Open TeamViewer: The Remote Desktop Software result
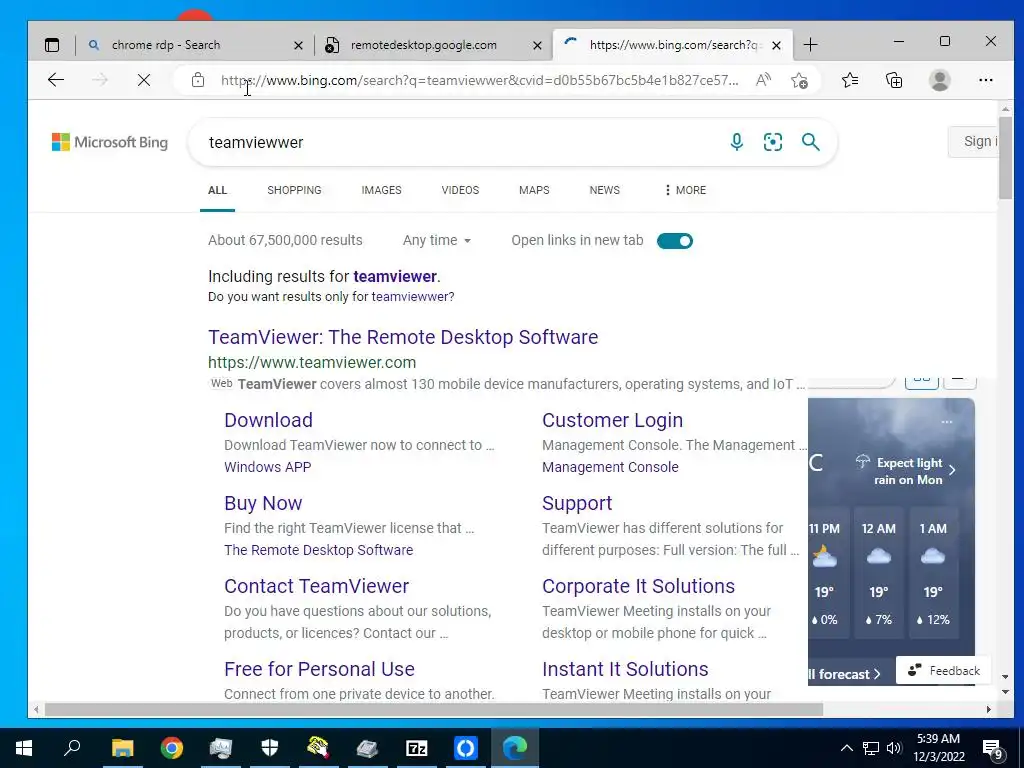Viewport: 1024px width, 768px height. click(403, 337)
